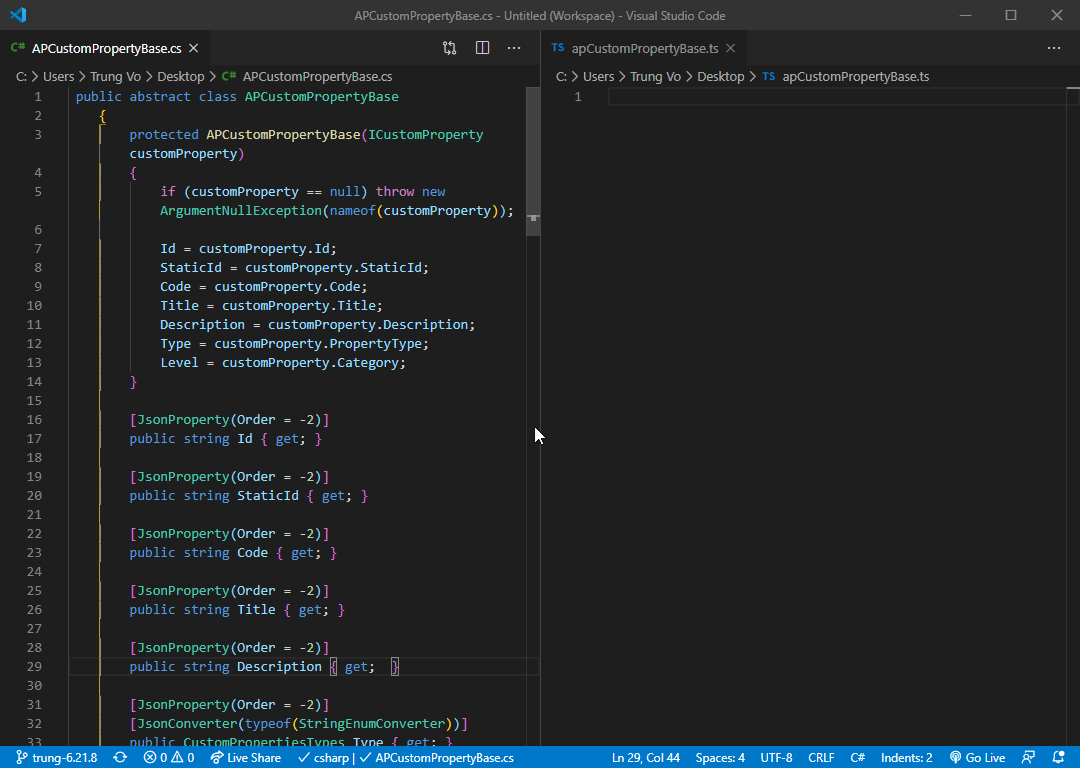Click line number 16 in left editor gutter
Image resolution: width=1080 pixels, height=768 pixels.
click(x=34, y=419)
